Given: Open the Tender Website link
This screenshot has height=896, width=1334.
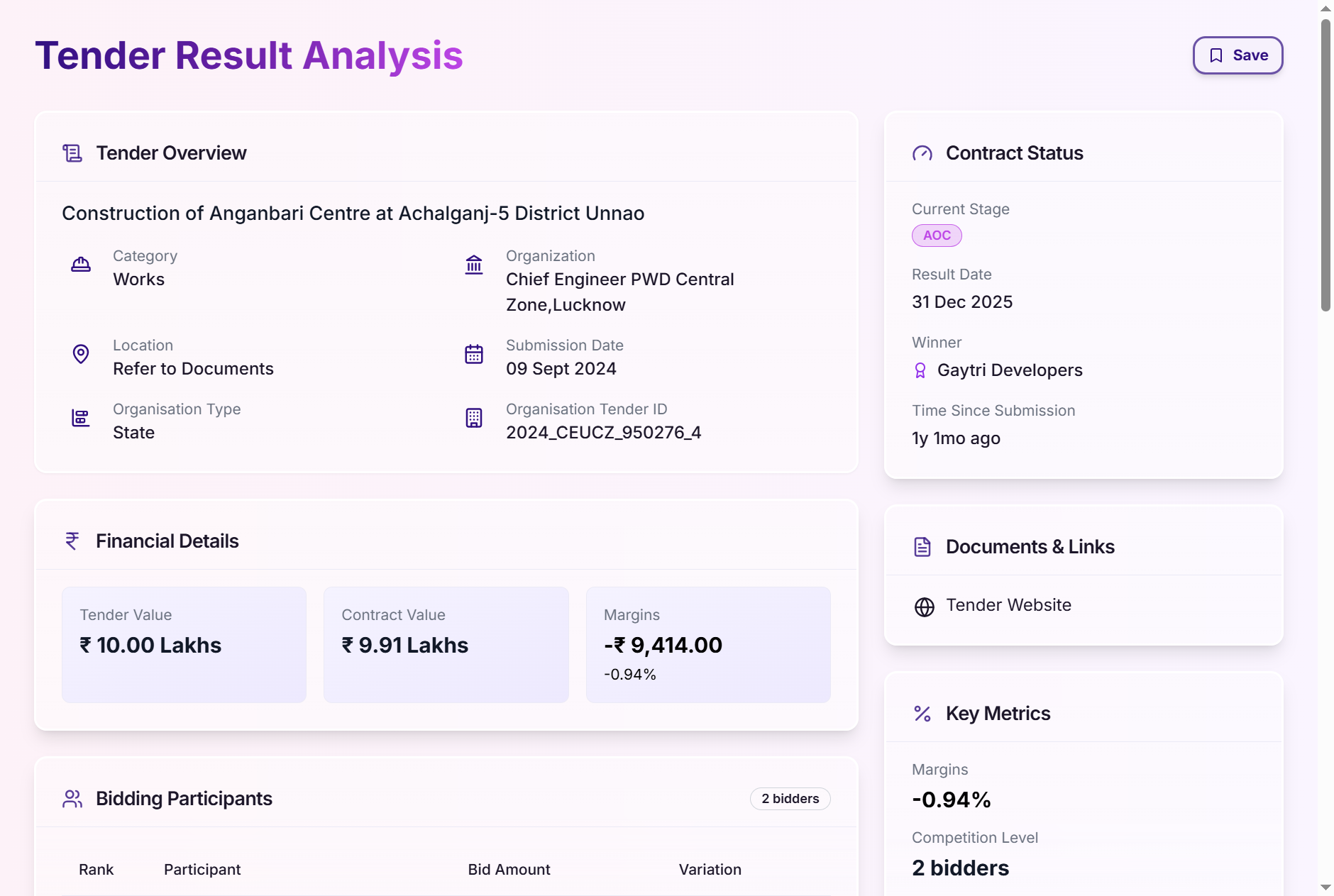Looking at the screenshot, I should 1008,605.
